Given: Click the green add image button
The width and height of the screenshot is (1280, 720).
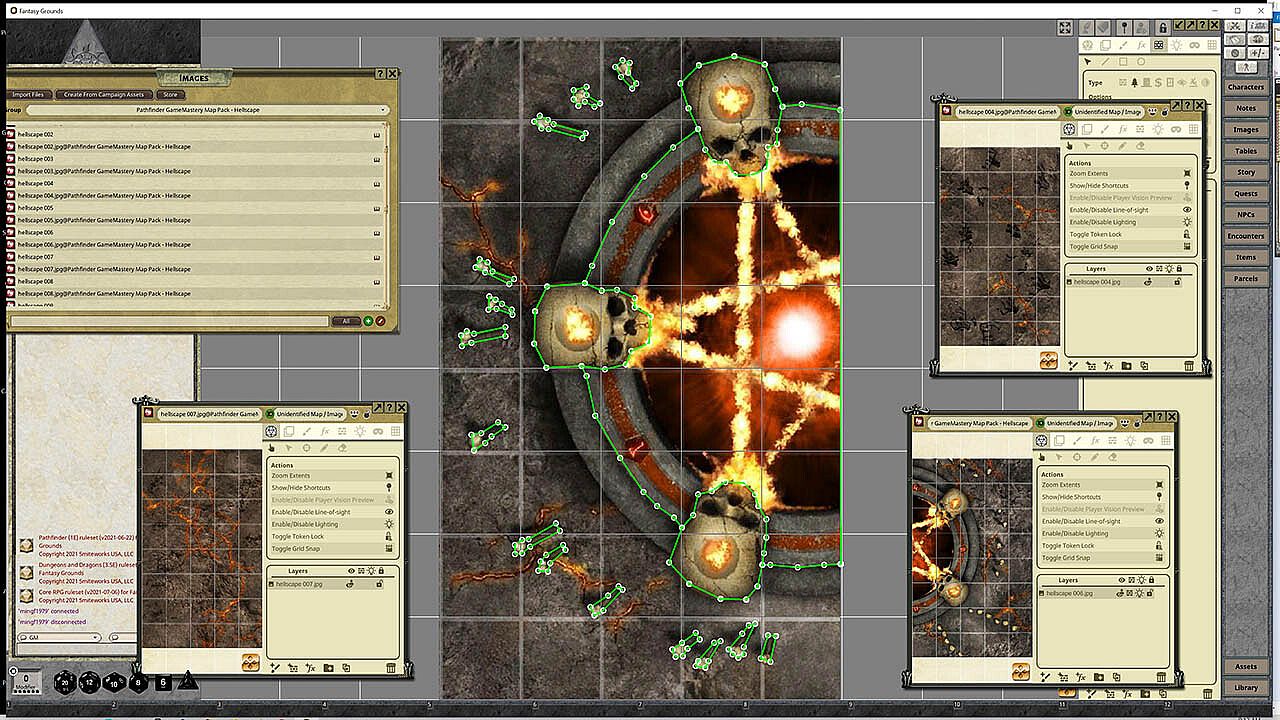Looking at the screenshot, I should point(368,321).
